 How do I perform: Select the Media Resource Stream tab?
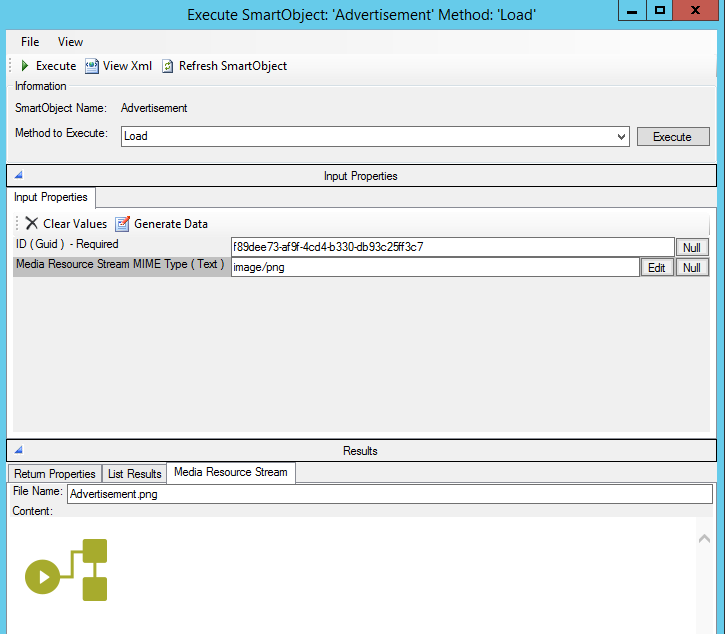[x=230, y=472]
